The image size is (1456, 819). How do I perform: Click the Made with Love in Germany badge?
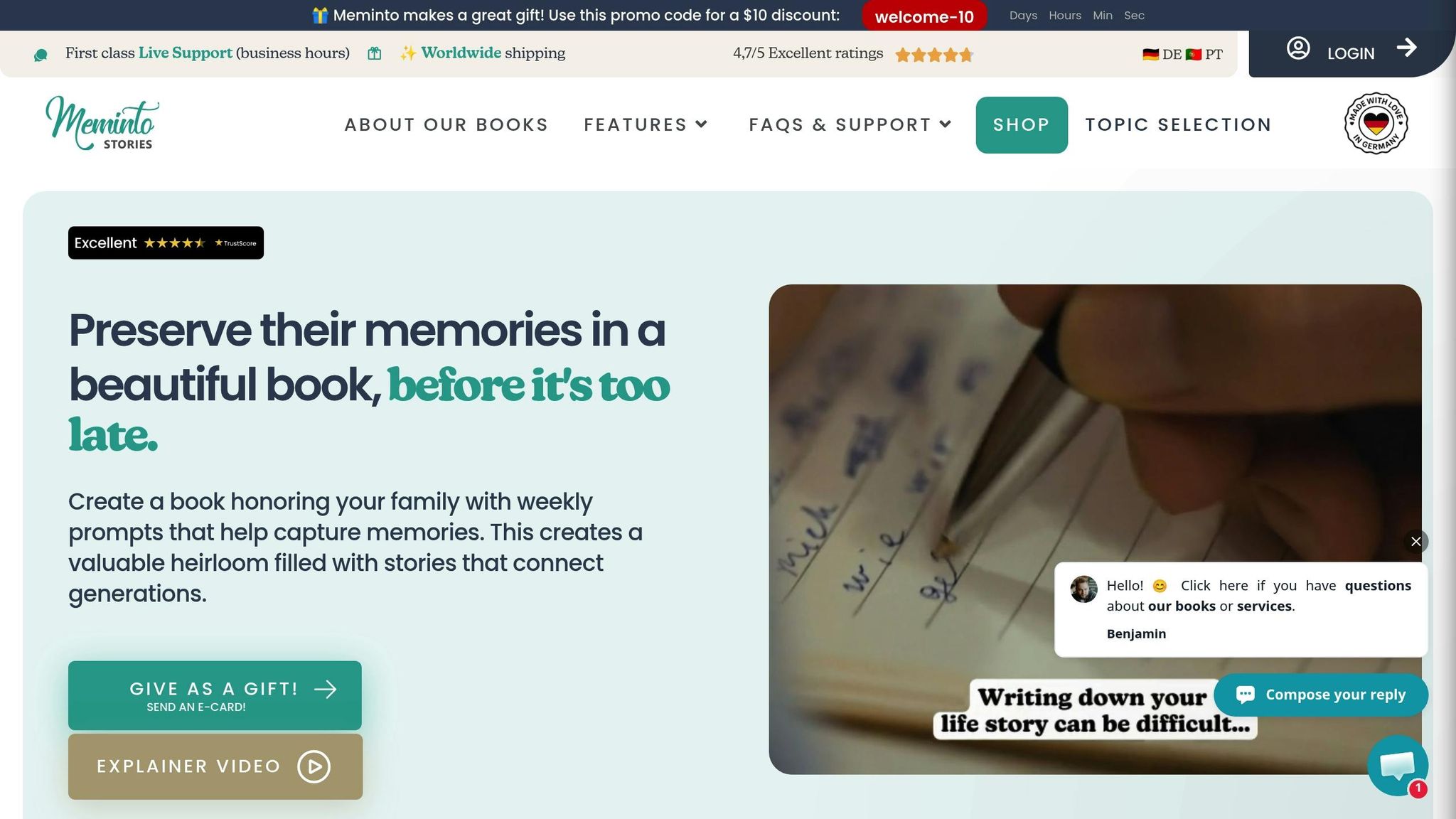(x=1376, y=123)
